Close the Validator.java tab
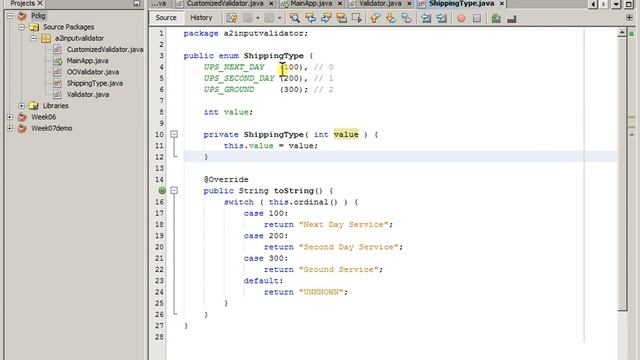The width and height of the screenshot is (640, 360). (409, 3)
